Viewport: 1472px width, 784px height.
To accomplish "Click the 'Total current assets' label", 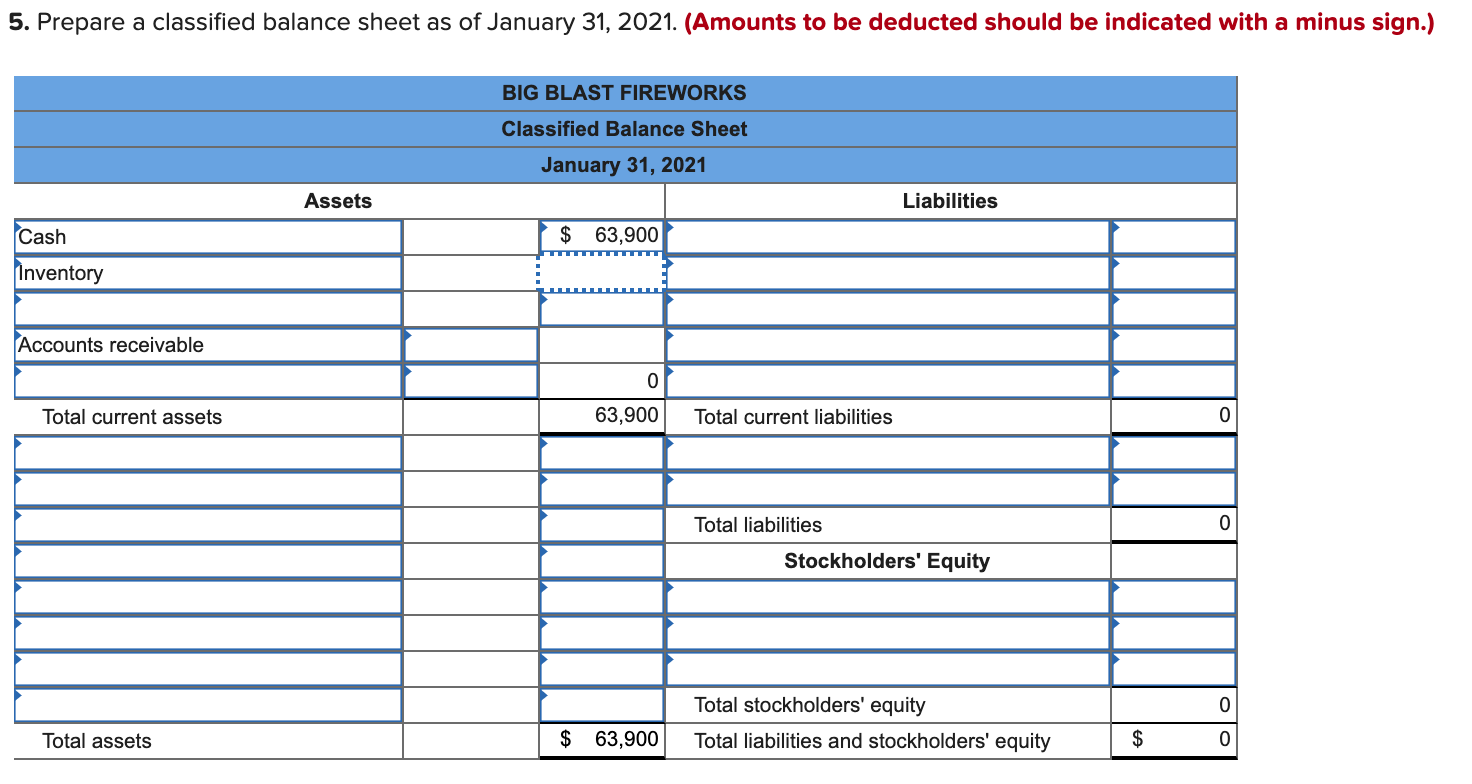I will point(132,417).
